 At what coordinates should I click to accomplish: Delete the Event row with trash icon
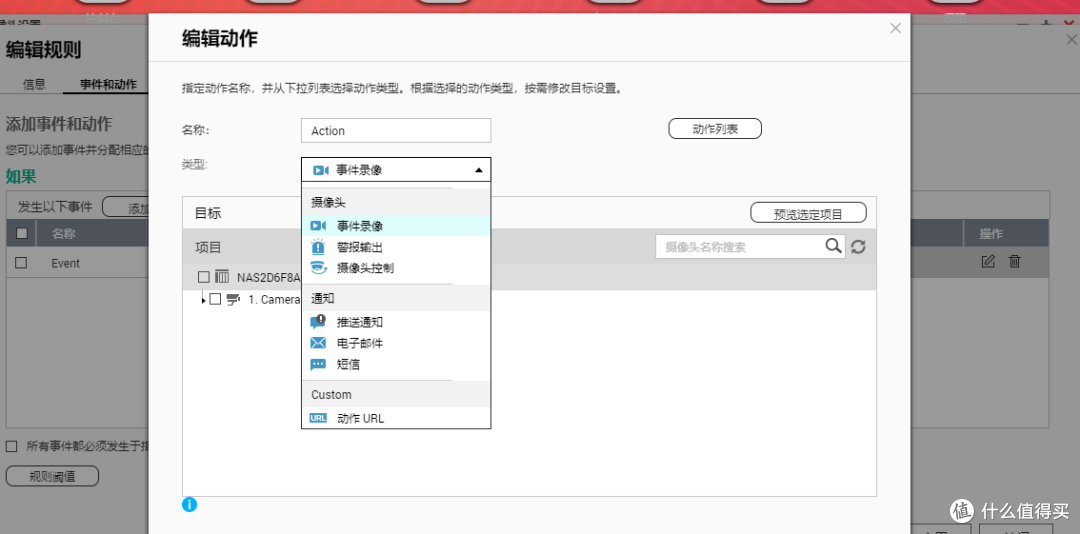click(x=1015, y=262)
